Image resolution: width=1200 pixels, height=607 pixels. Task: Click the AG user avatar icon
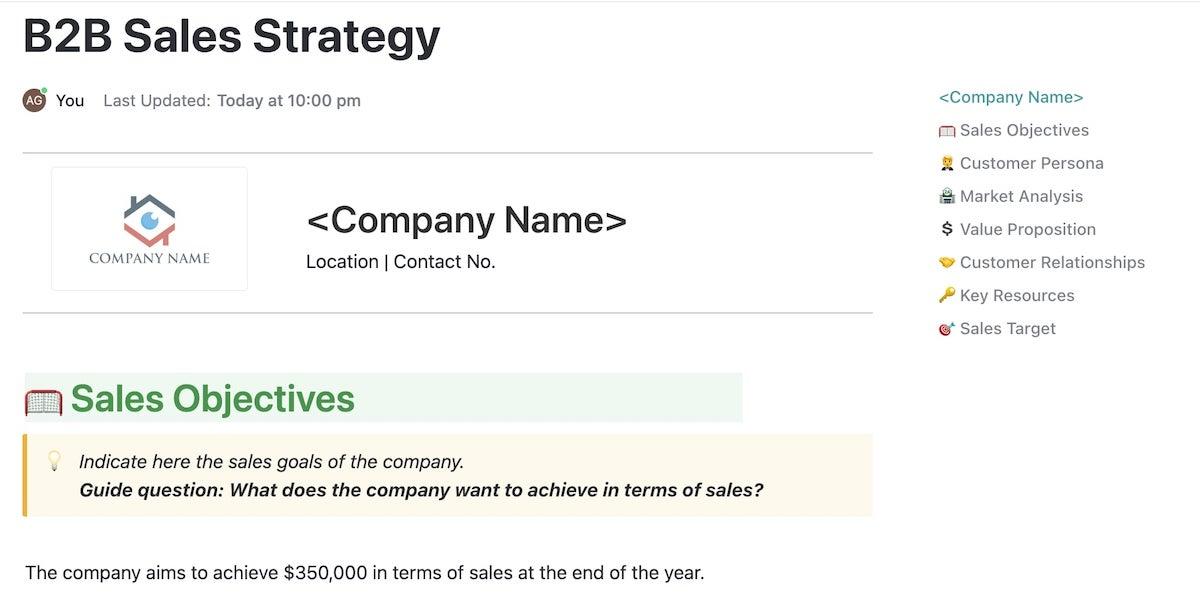click(x=34, y=100)
